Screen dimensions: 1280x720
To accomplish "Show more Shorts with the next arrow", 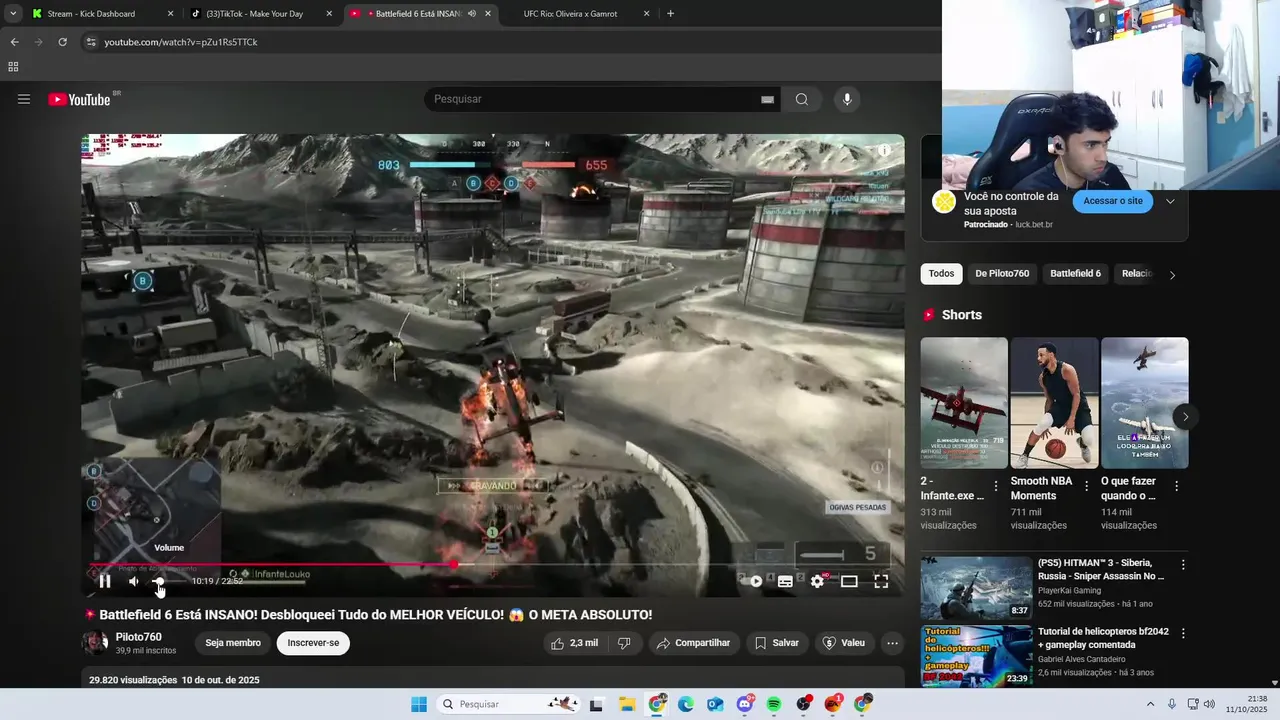I will pos(1185,417).
